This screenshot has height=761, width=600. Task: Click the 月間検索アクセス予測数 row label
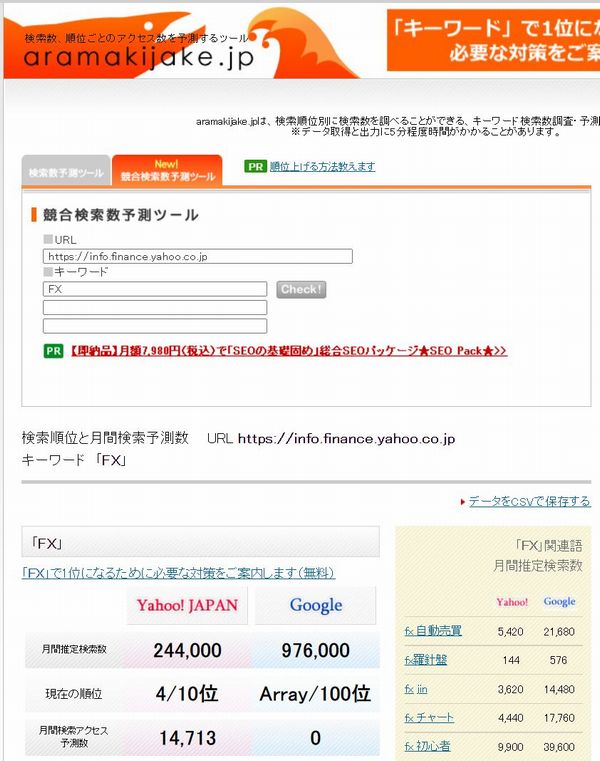pos(74,737)
